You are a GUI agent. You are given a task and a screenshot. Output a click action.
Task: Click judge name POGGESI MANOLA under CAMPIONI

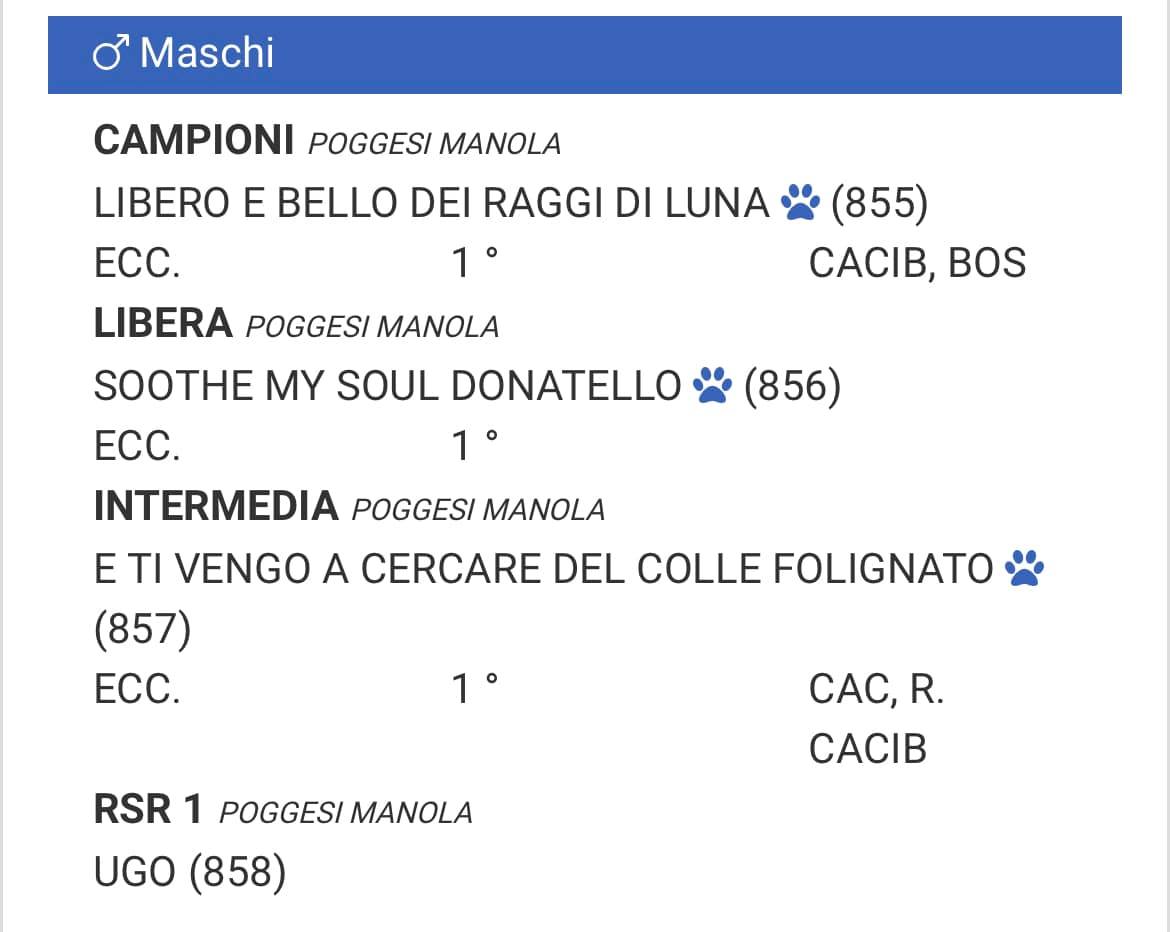(434, 144)
